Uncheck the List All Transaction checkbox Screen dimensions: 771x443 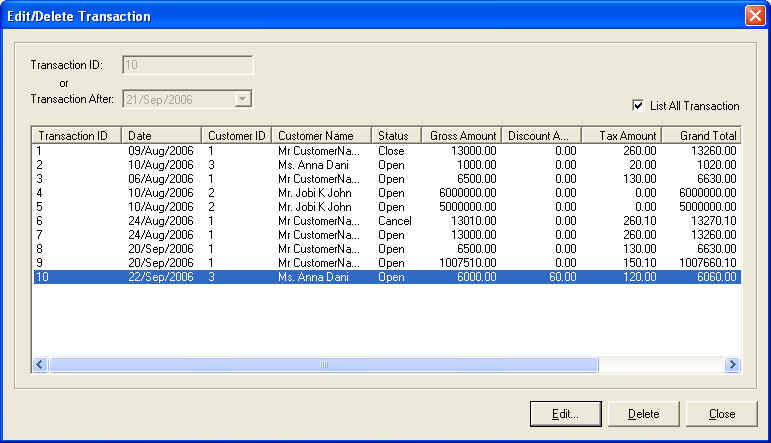point(638,105)
